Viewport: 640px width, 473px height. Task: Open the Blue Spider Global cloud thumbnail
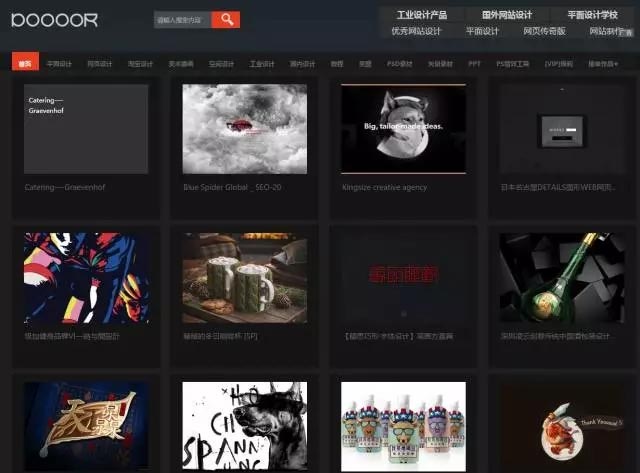(244, 129)
